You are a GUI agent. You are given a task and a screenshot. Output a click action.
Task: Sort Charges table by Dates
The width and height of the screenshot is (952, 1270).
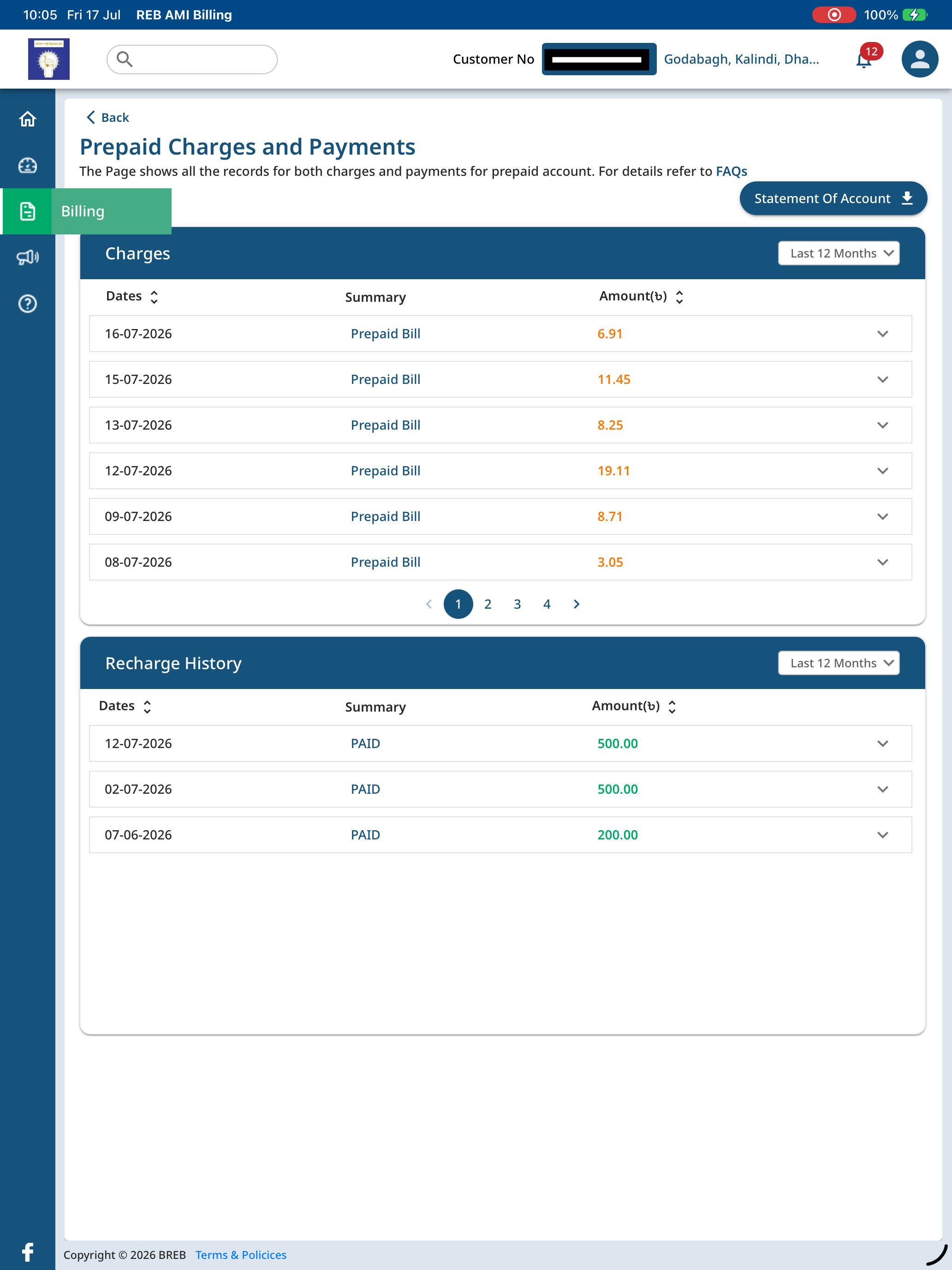pos(154,297)
